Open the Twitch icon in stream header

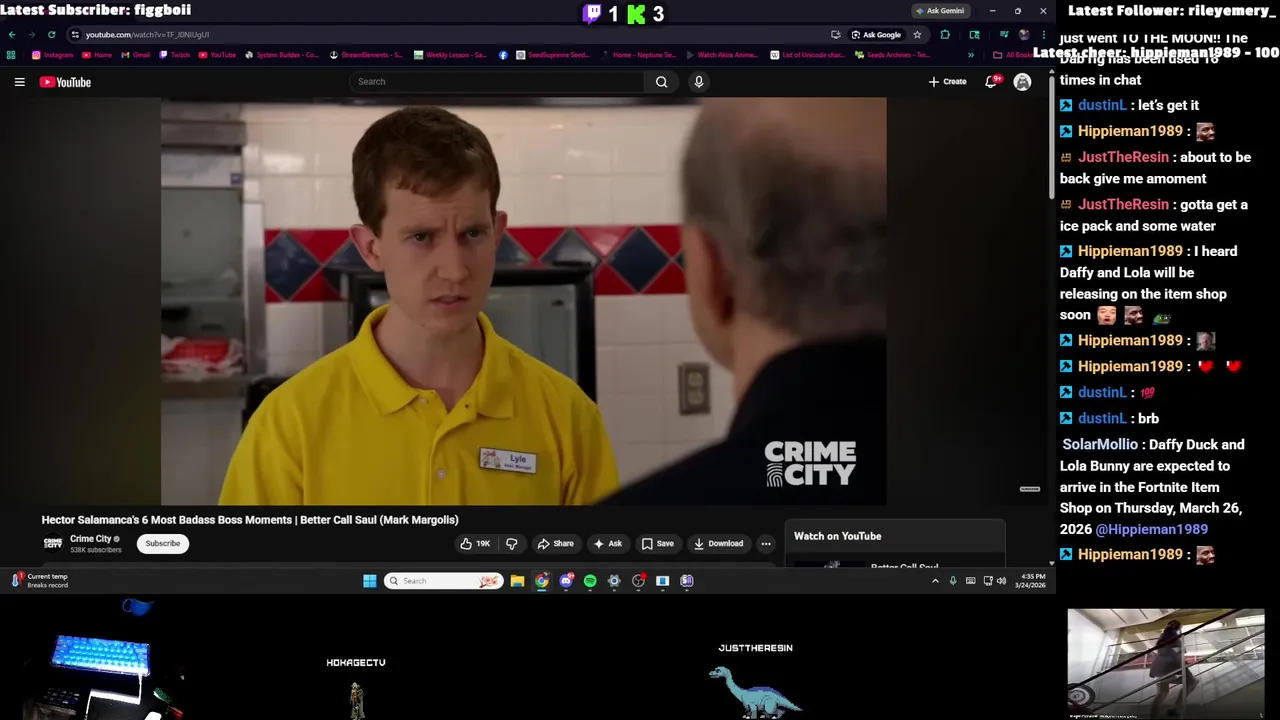[x=593, y=14]
